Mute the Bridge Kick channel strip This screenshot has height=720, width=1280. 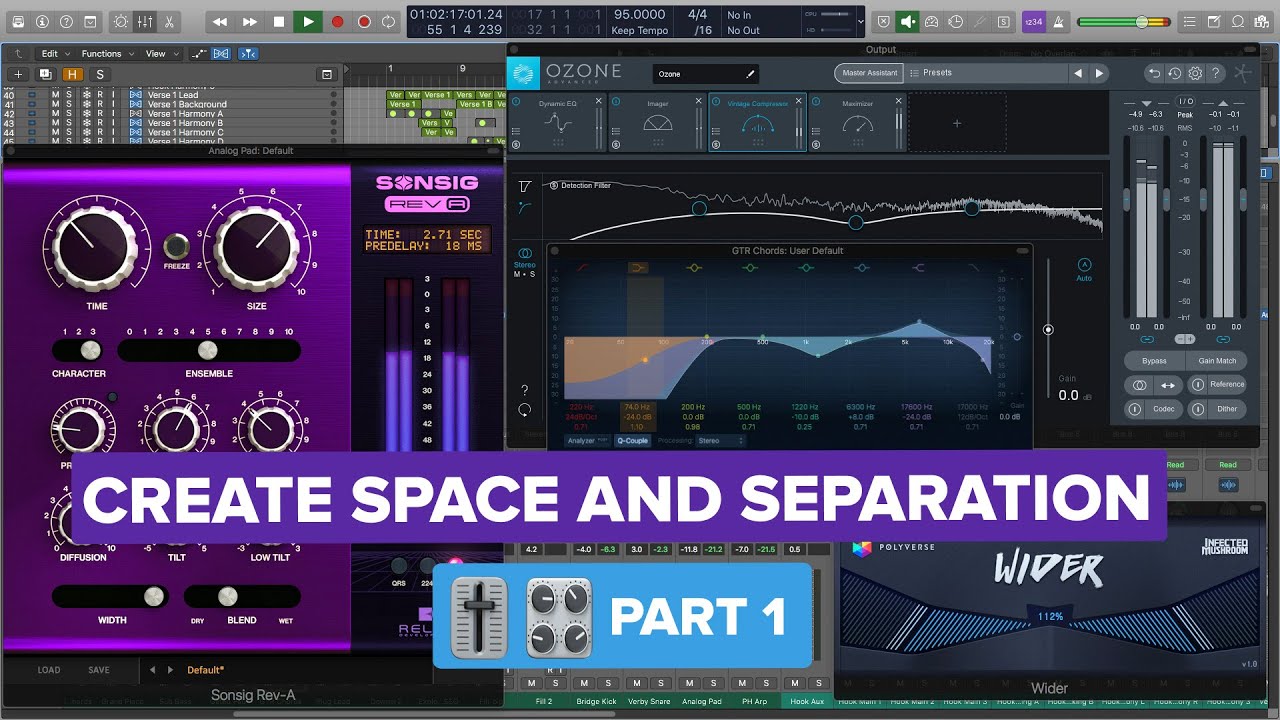click(x=583, y=682)
